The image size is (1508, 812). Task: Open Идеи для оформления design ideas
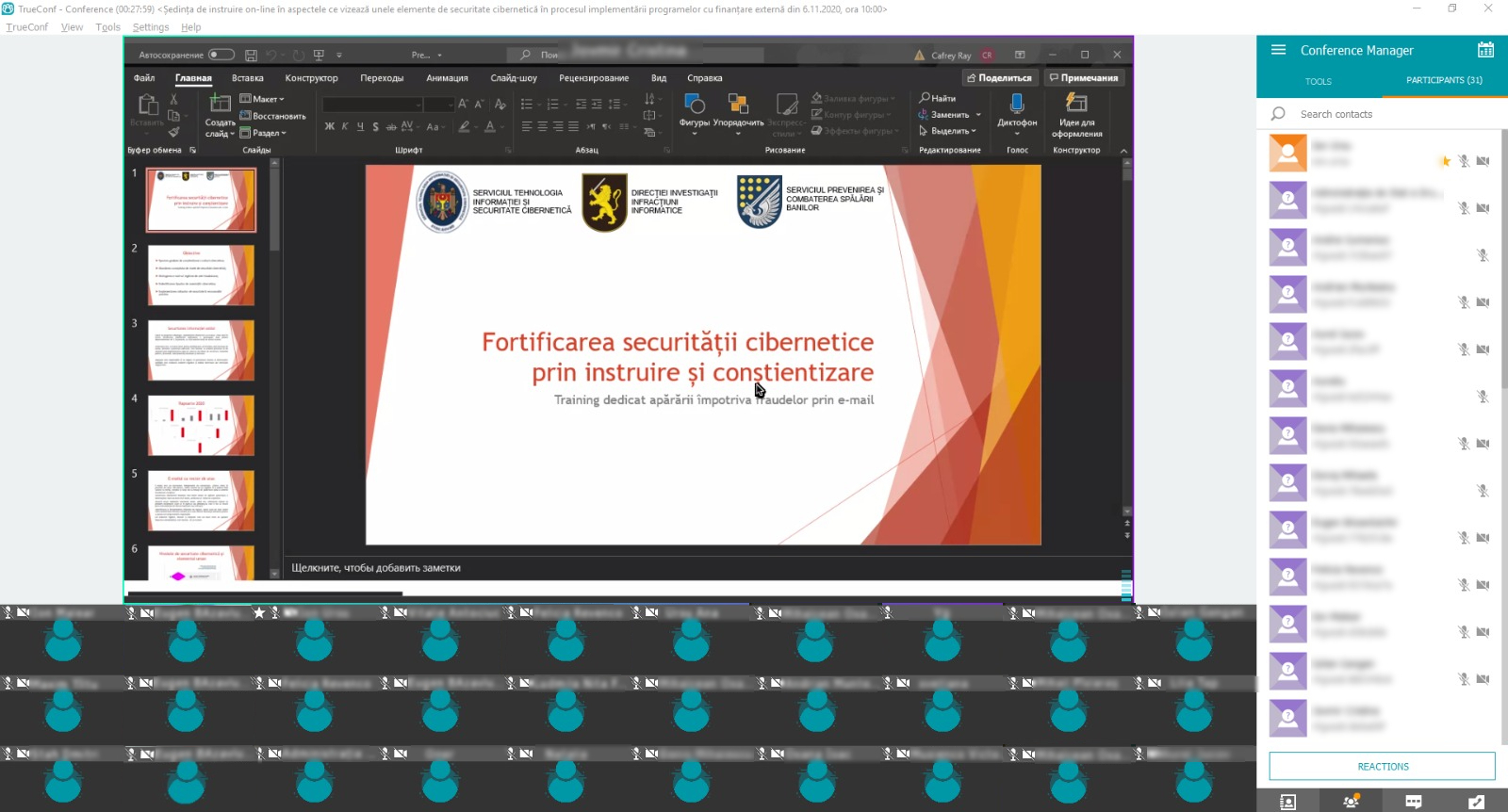click(x=1076, y=115)
